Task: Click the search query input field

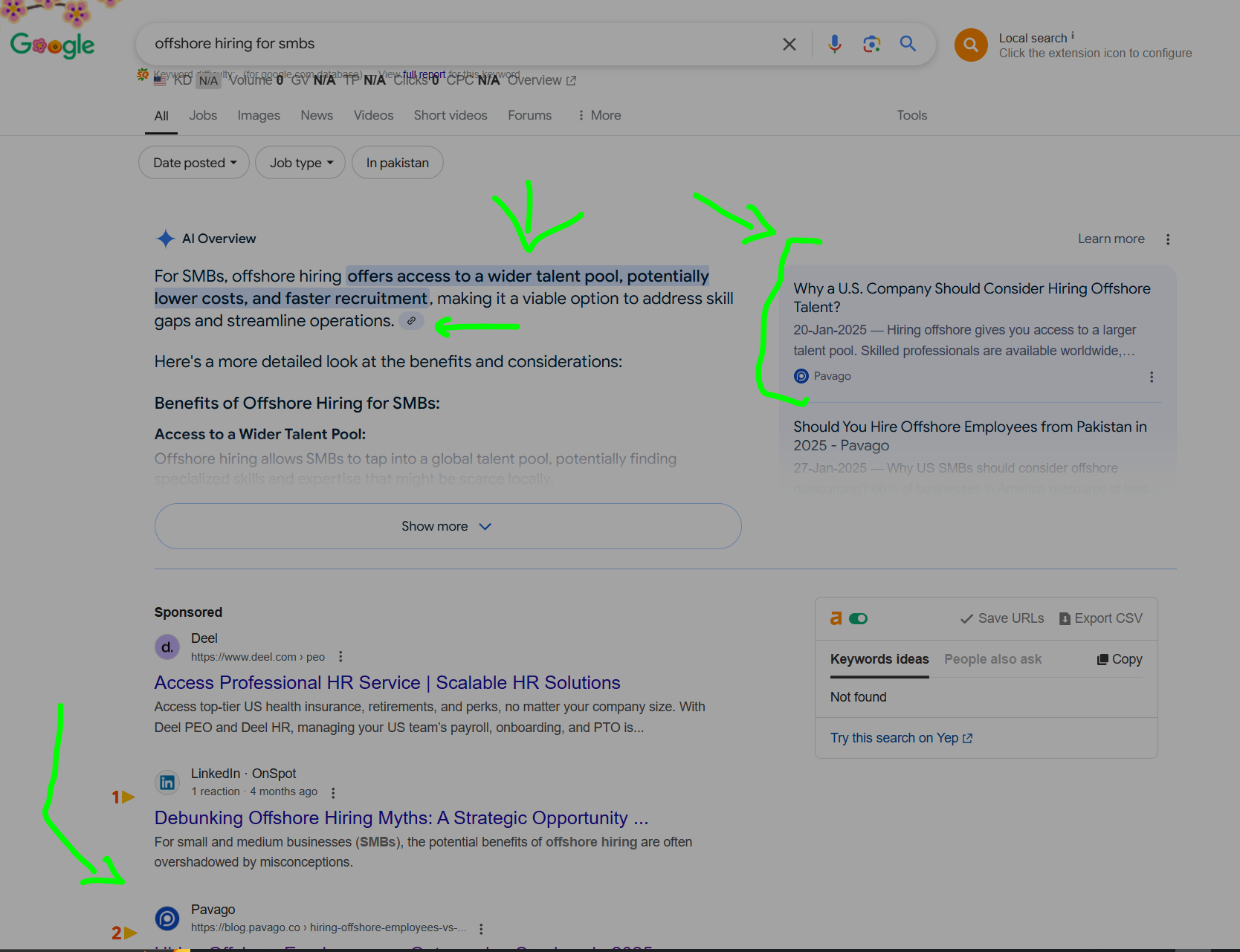Action: (x=461, y=44)
